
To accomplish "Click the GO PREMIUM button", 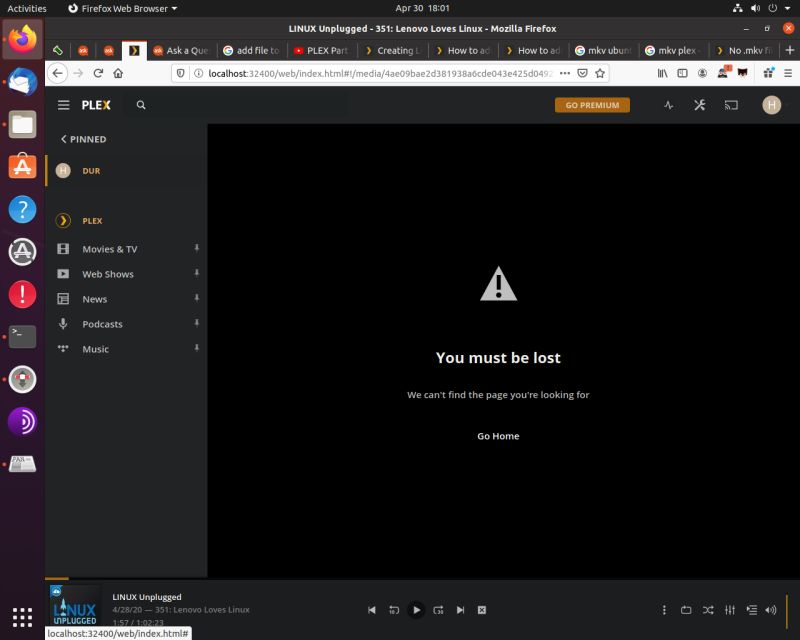I will pos(592,105).
